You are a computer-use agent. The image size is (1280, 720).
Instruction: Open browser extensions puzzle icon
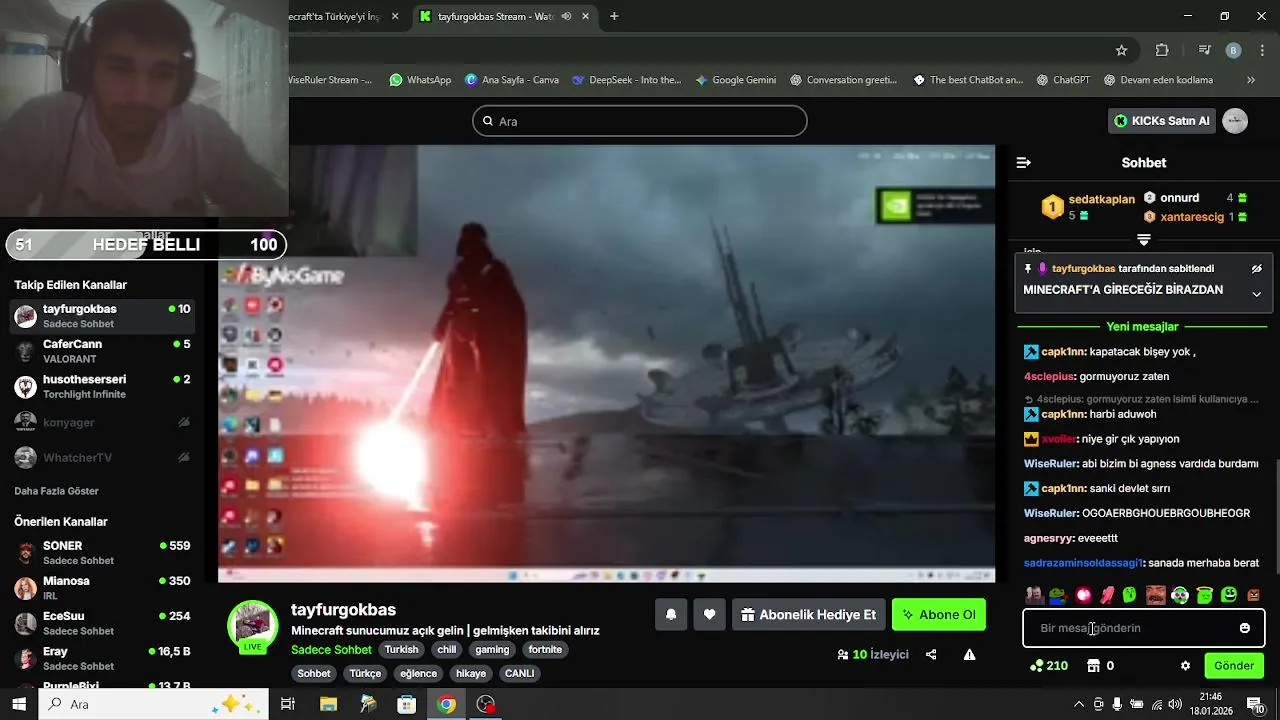pos(1162,50)
